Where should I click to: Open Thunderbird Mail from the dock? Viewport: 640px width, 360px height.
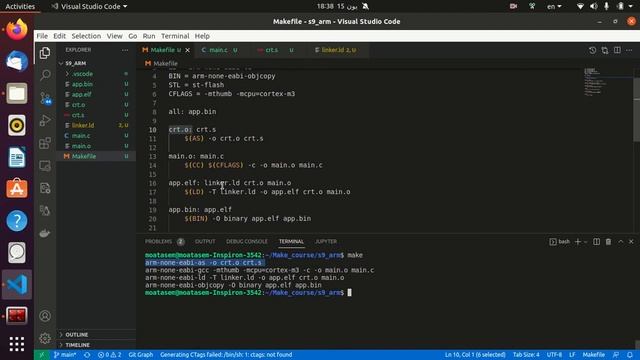tap(17, 62)
